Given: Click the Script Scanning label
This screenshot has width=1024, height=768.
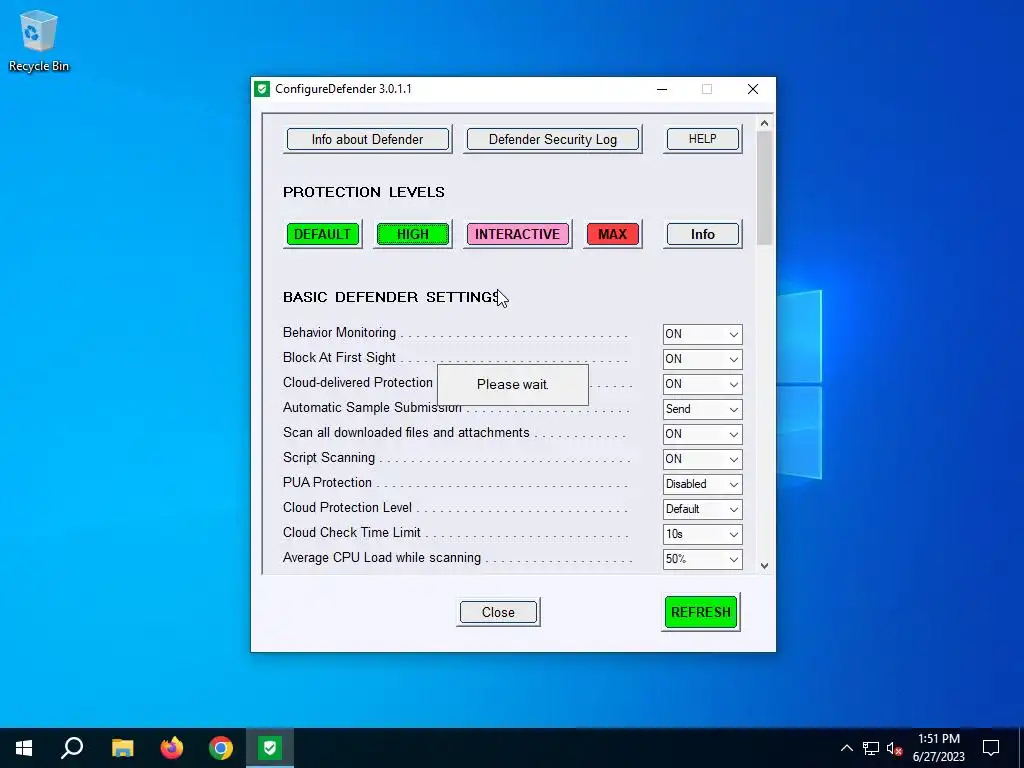Looking at the screenshot, I should click(329, 458).
